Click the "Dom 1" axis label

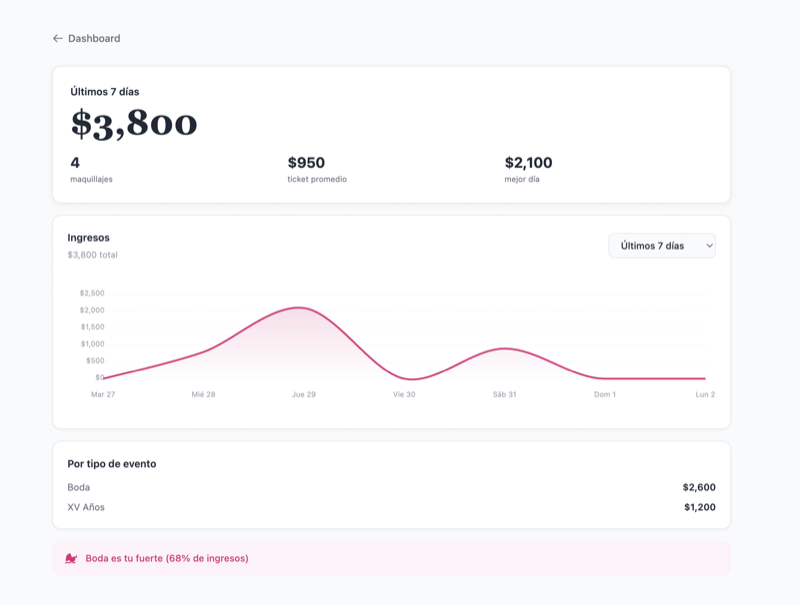click(605, 394)
